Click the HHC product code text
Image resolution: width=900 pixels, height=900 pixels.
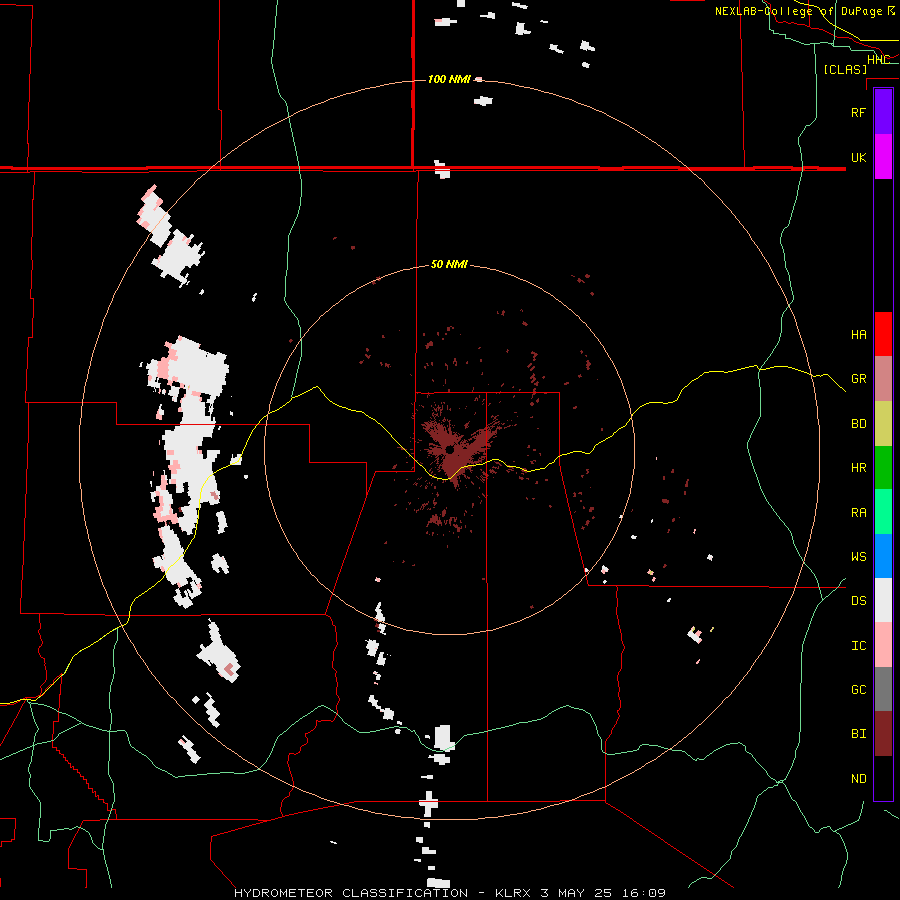click(x=878, y=59)
